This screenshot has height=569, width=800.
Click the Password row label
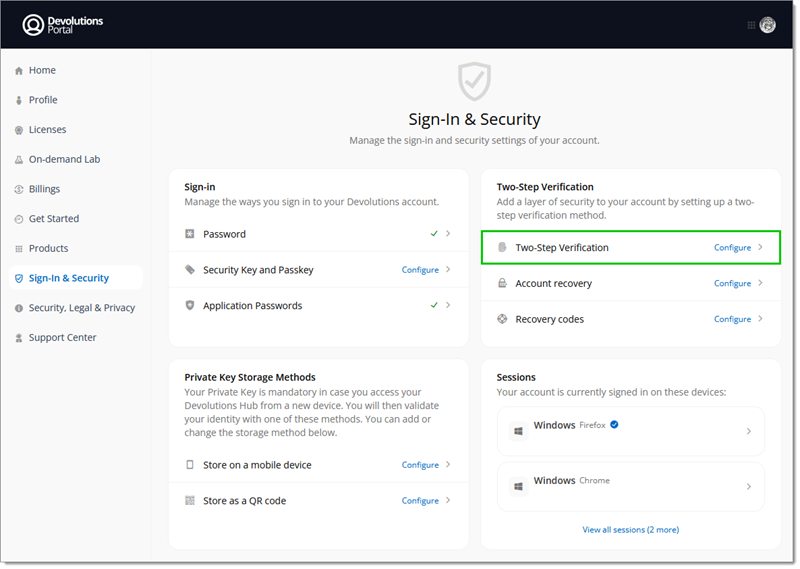224,234
